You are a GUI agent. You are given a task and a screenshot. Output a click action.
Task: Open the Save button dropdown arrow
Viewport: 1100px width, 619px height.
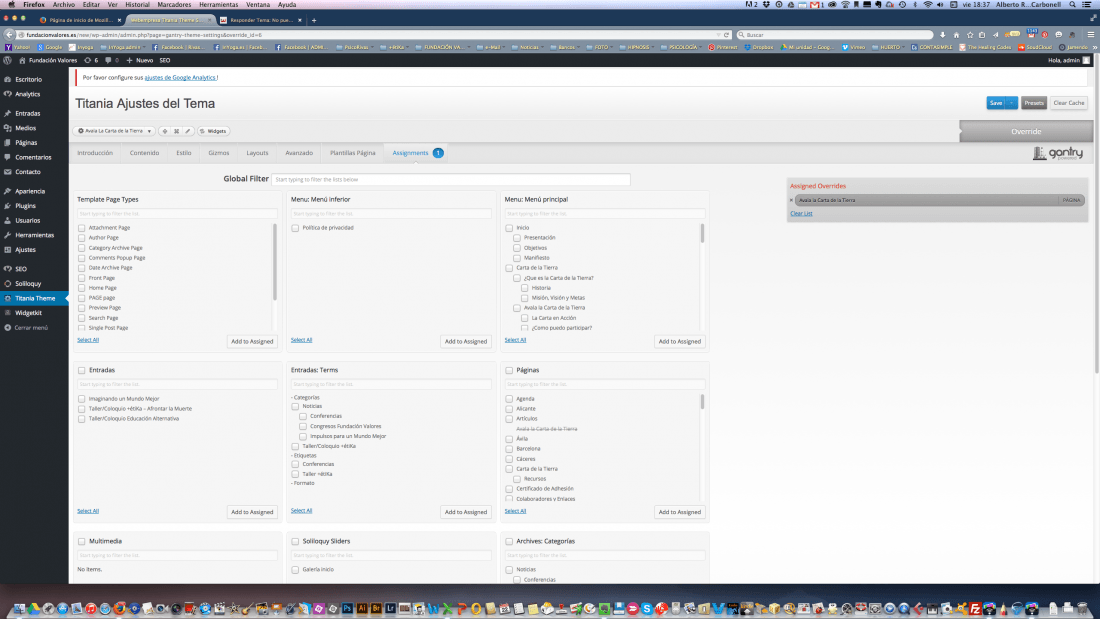tap(1011, 103)
